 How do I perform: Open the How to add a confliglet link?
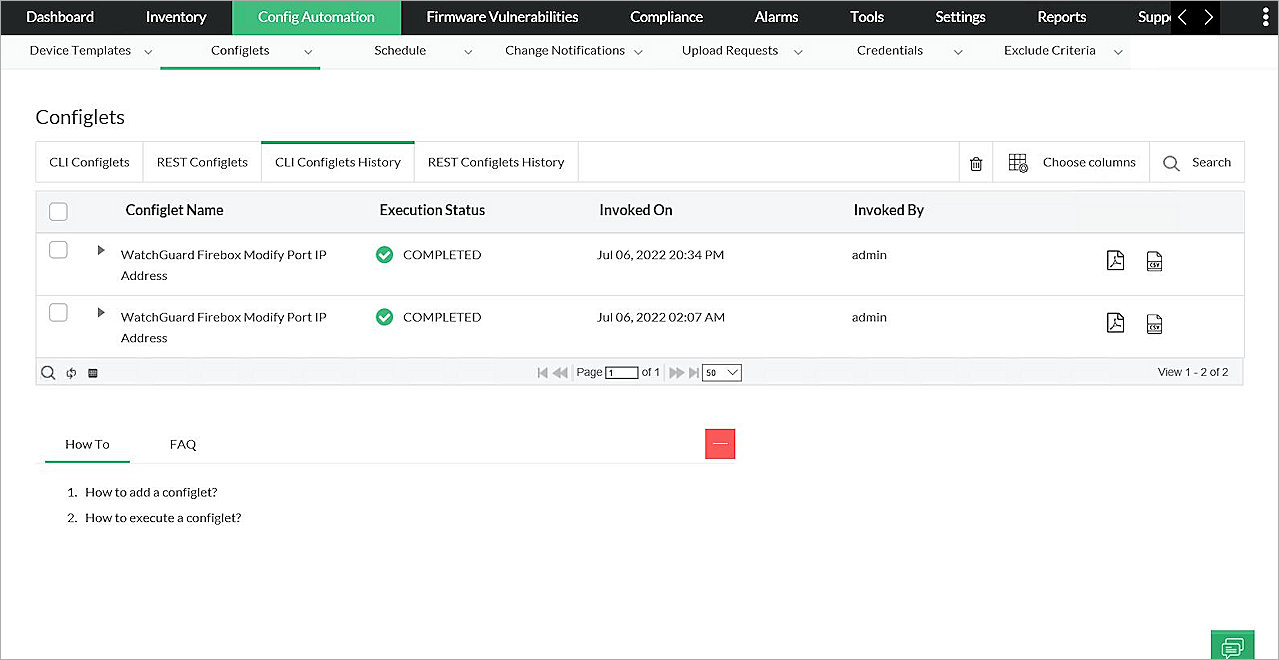point(150,492)
